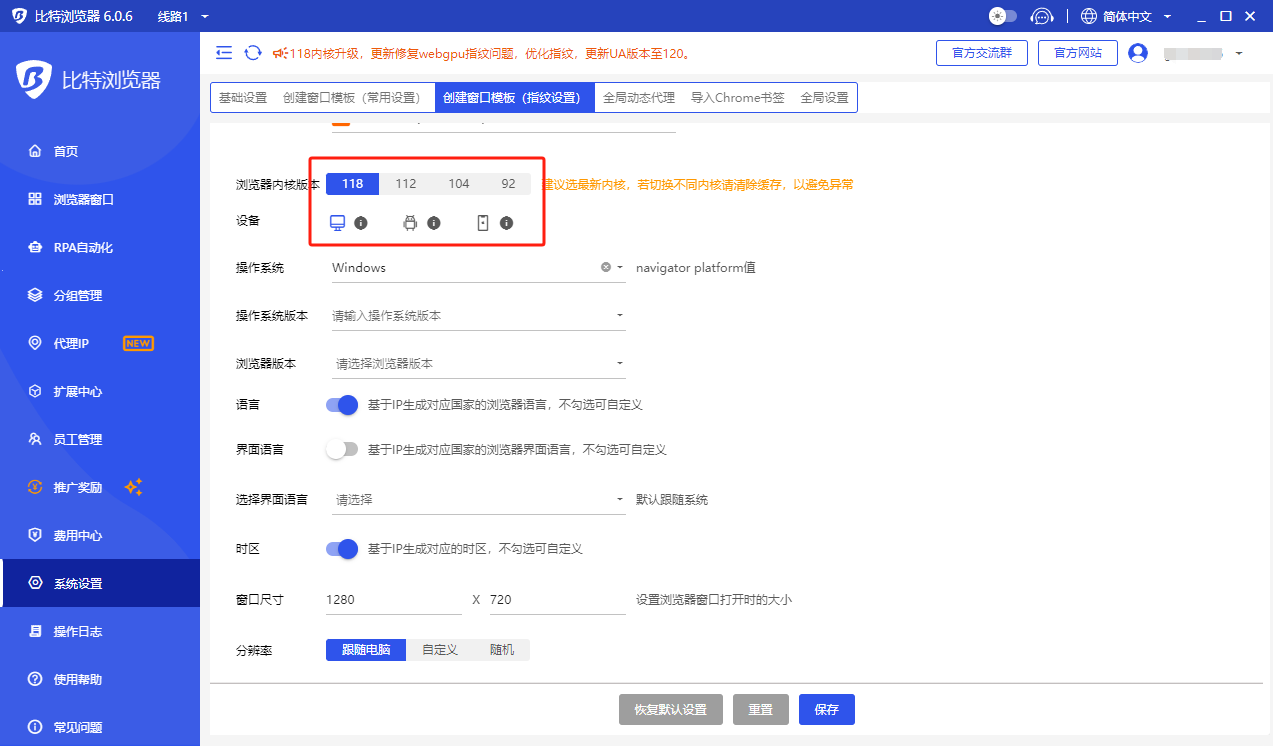Open the 操作系统版本 dropdown
Viewport: 1273px width, 746px height.
coord(478,316)
